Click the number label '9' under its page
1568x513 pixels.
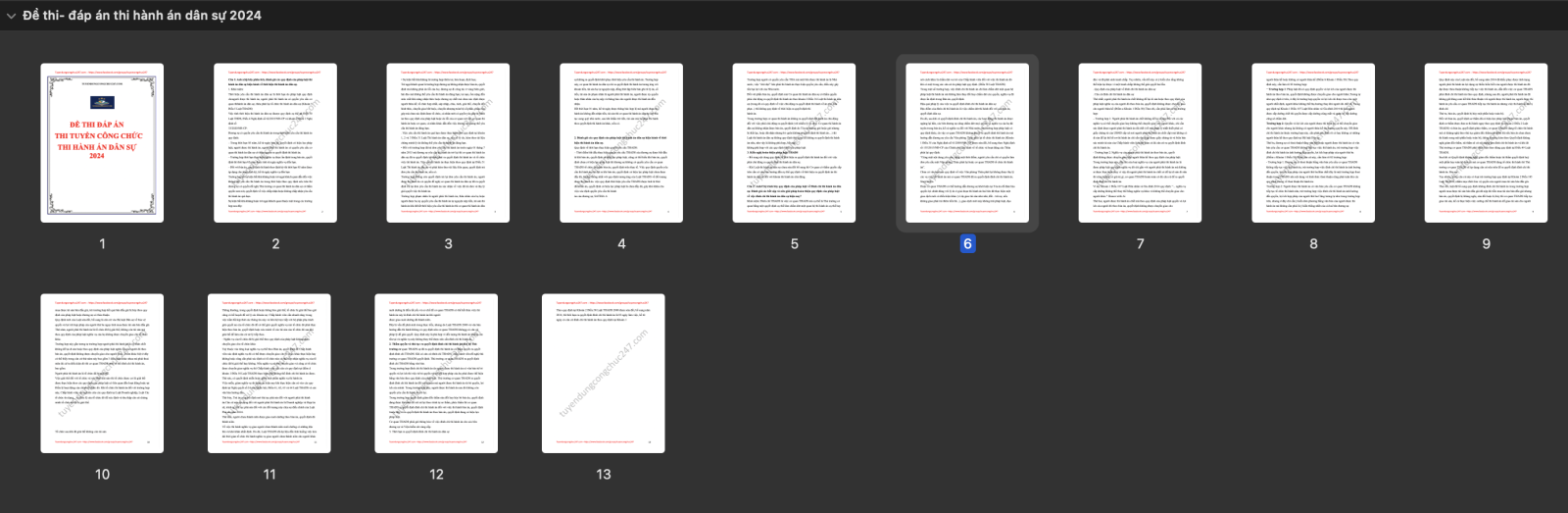[x=1486, y=244]
